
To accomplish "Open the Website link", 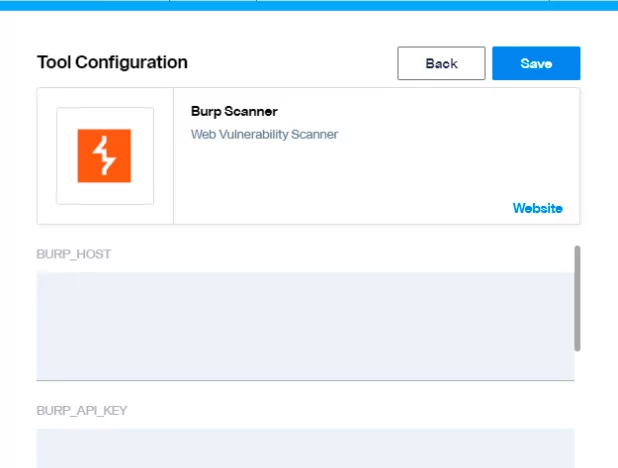I will [x=537, y=208].
